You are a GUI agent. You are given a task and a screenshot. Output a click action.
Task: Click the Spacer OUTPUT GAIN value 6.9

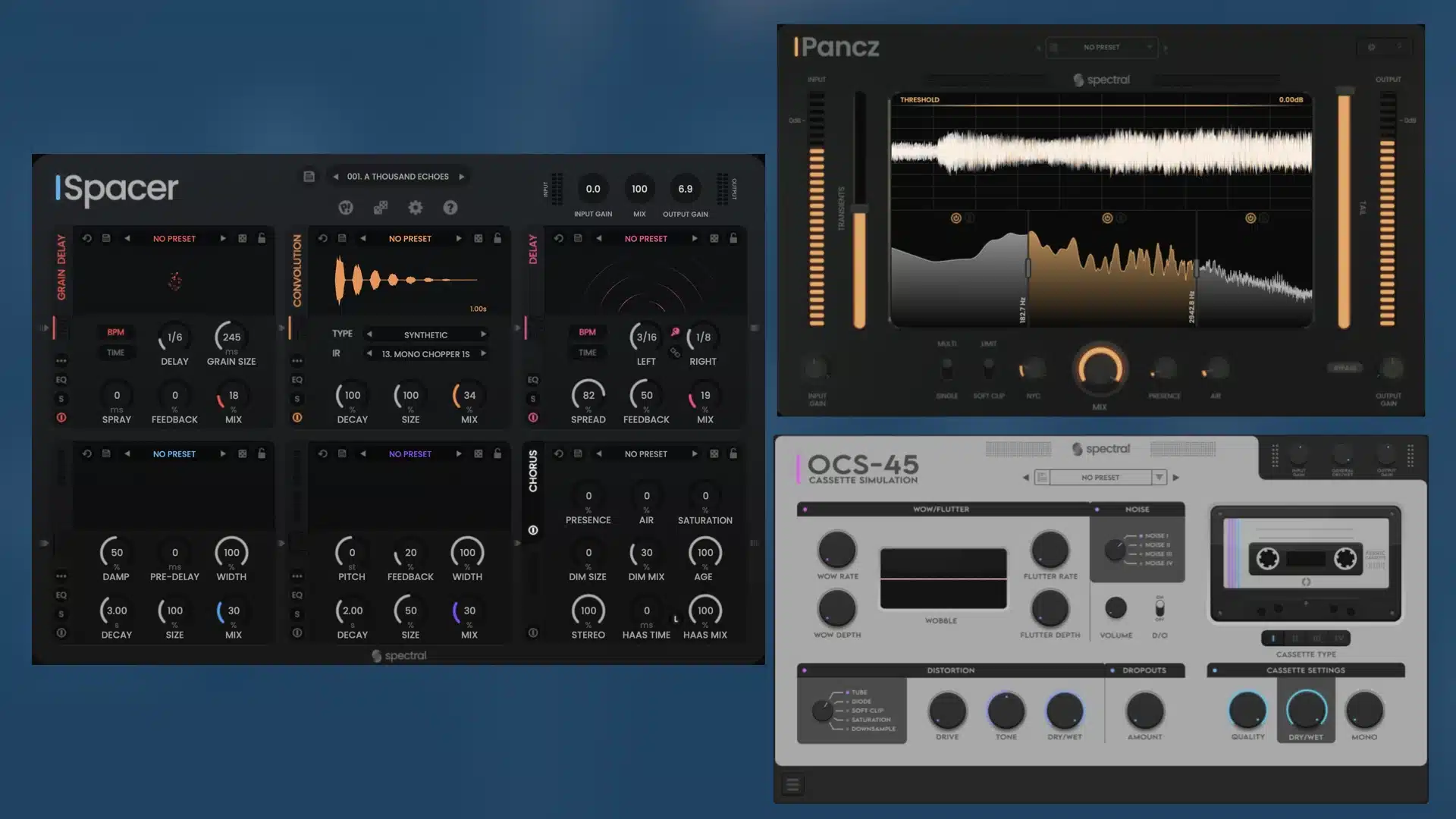pyautogui.click(x=686, y=189)
